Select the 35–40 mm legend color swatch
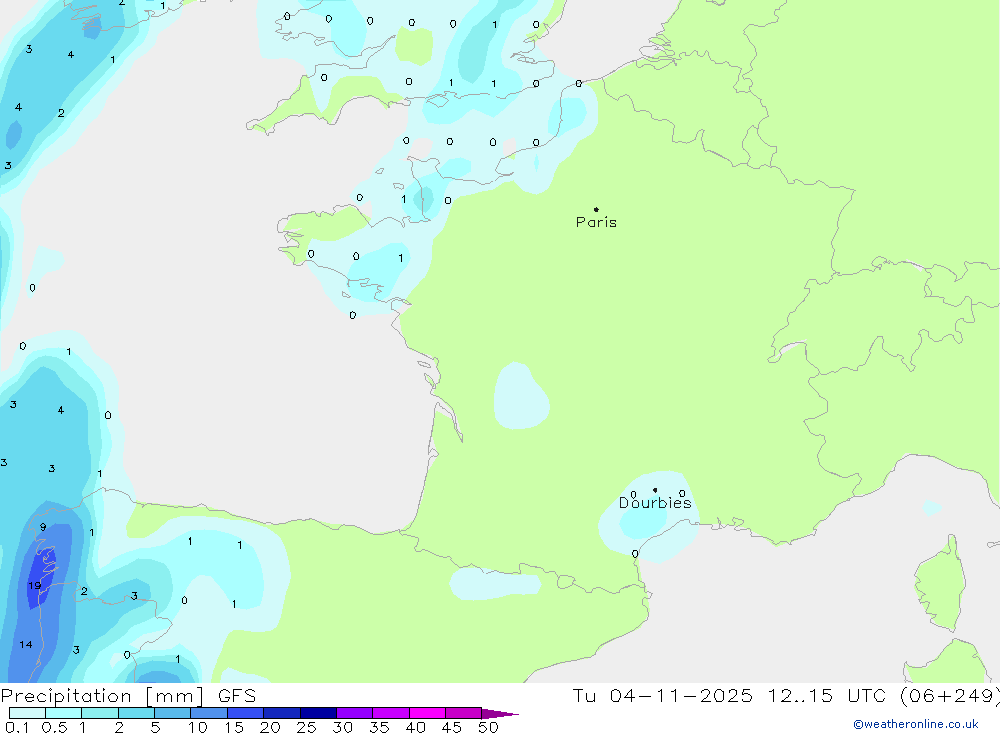Image resolution: width=1000 pixels, height=733 pixels. click(x=391, y=713)
